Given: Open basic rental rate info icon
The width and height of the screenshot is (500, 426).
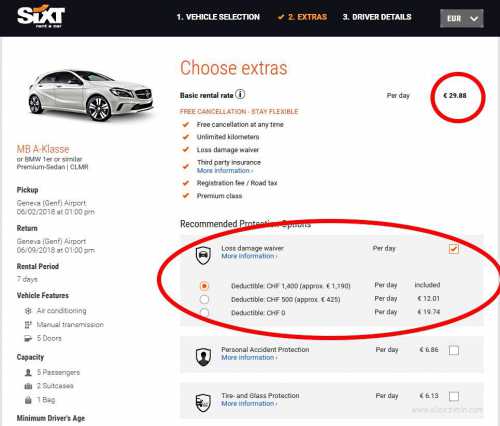Looking at the screenshot, I should [240, 94].
